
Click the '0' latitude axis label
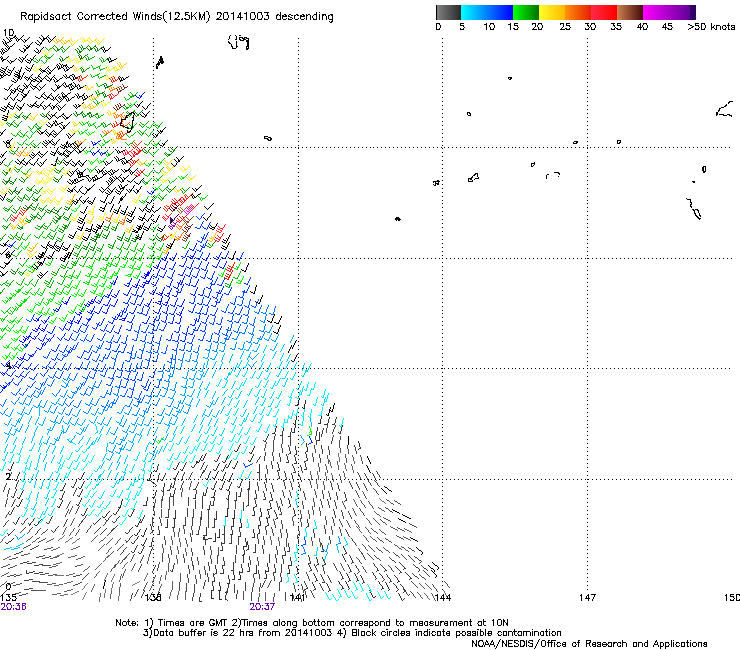(x=8, y=587)
